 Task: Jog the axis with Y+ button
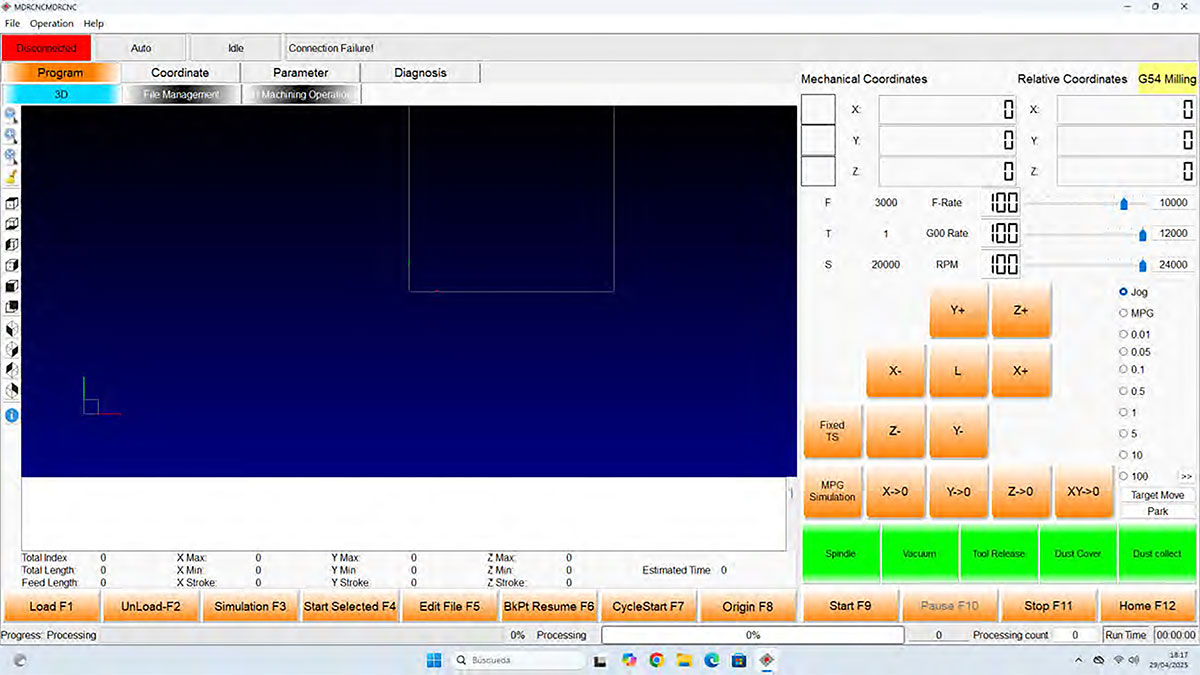[x=957, y=310]
